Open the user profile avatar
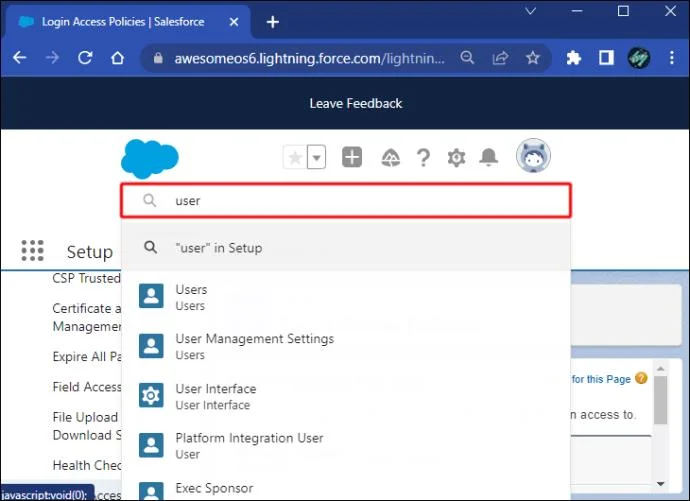690x501 pixels. click(x=533, y=156)
